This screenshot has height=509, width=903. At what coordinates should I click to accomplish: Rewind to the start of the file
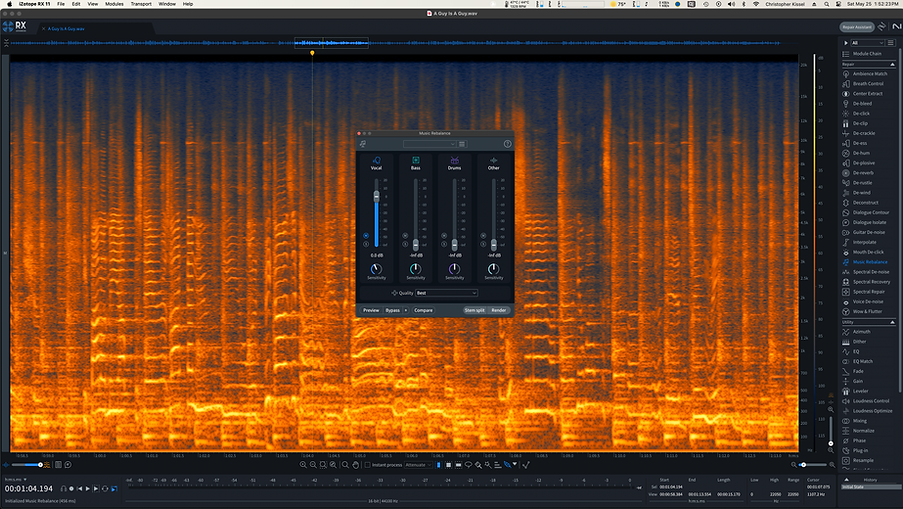tap(79, 489)
